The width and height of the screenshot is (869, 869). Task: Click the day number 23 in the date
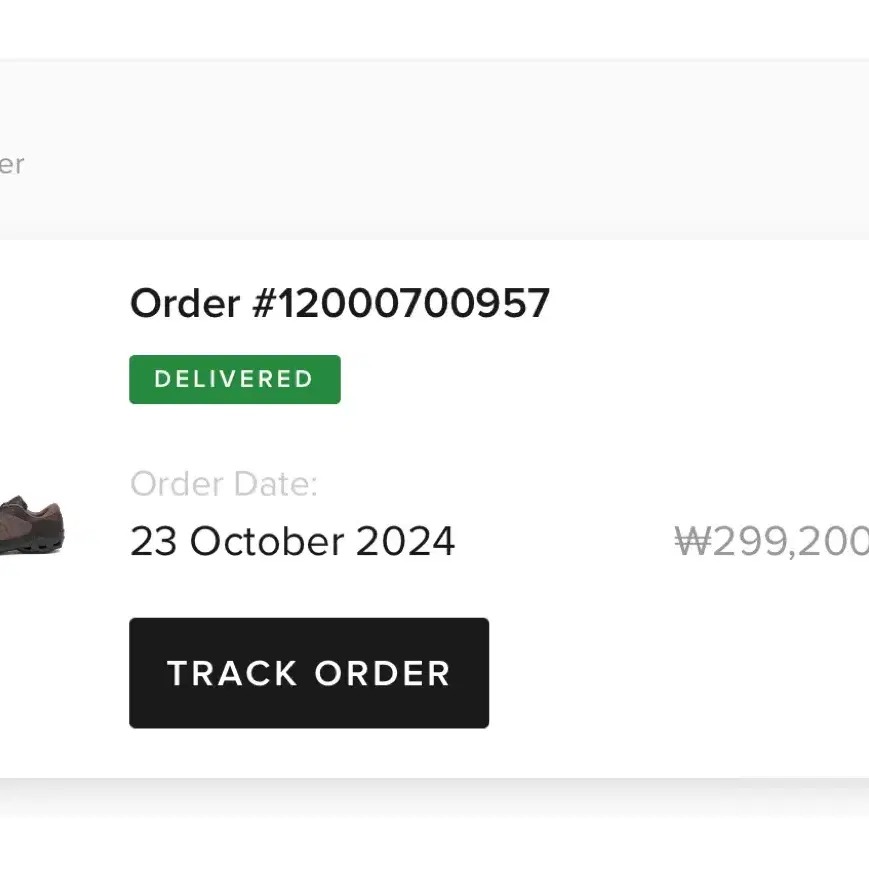pos(154,541)
